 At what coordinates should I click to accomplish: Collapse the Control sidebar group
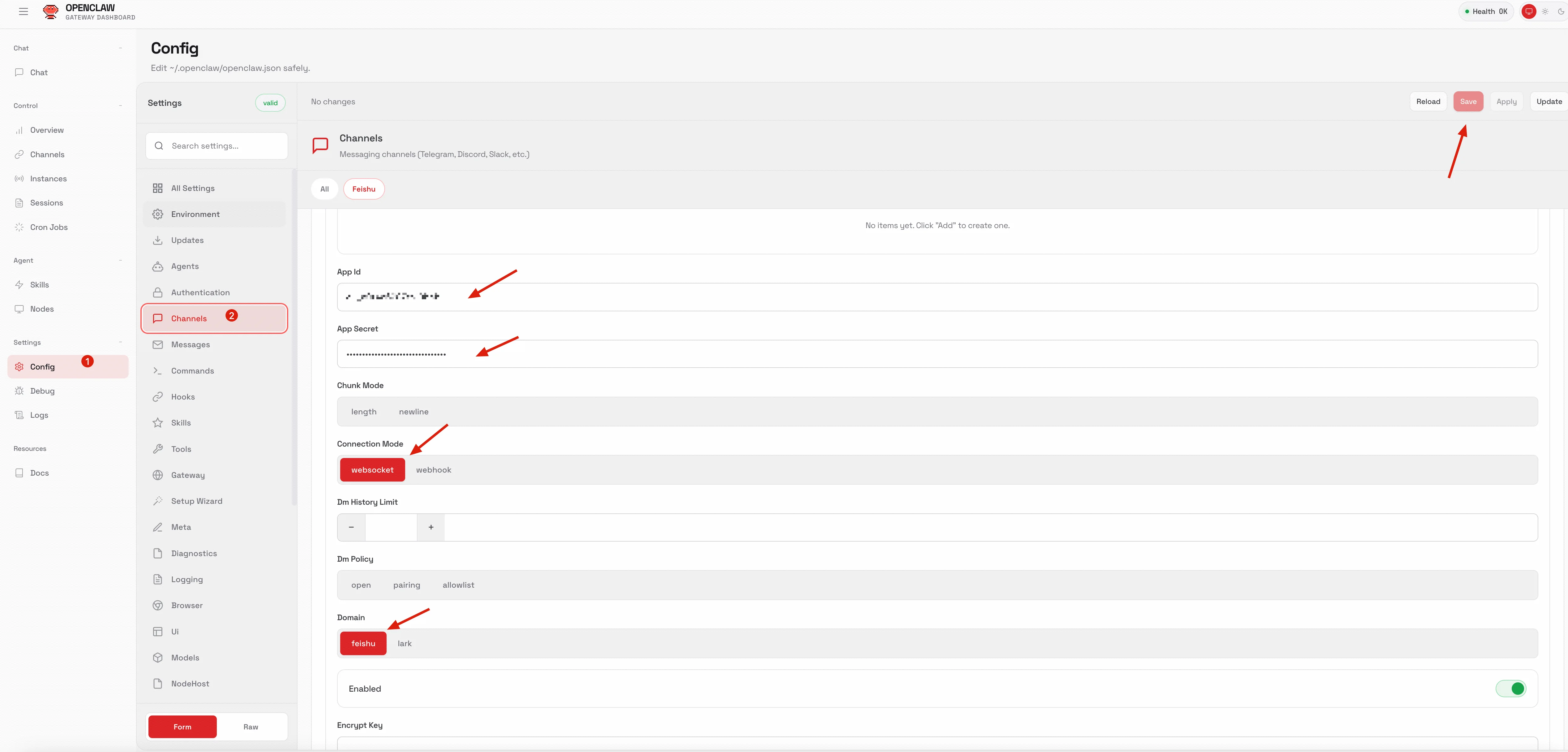pyautogui.click(x=121, y=105)
